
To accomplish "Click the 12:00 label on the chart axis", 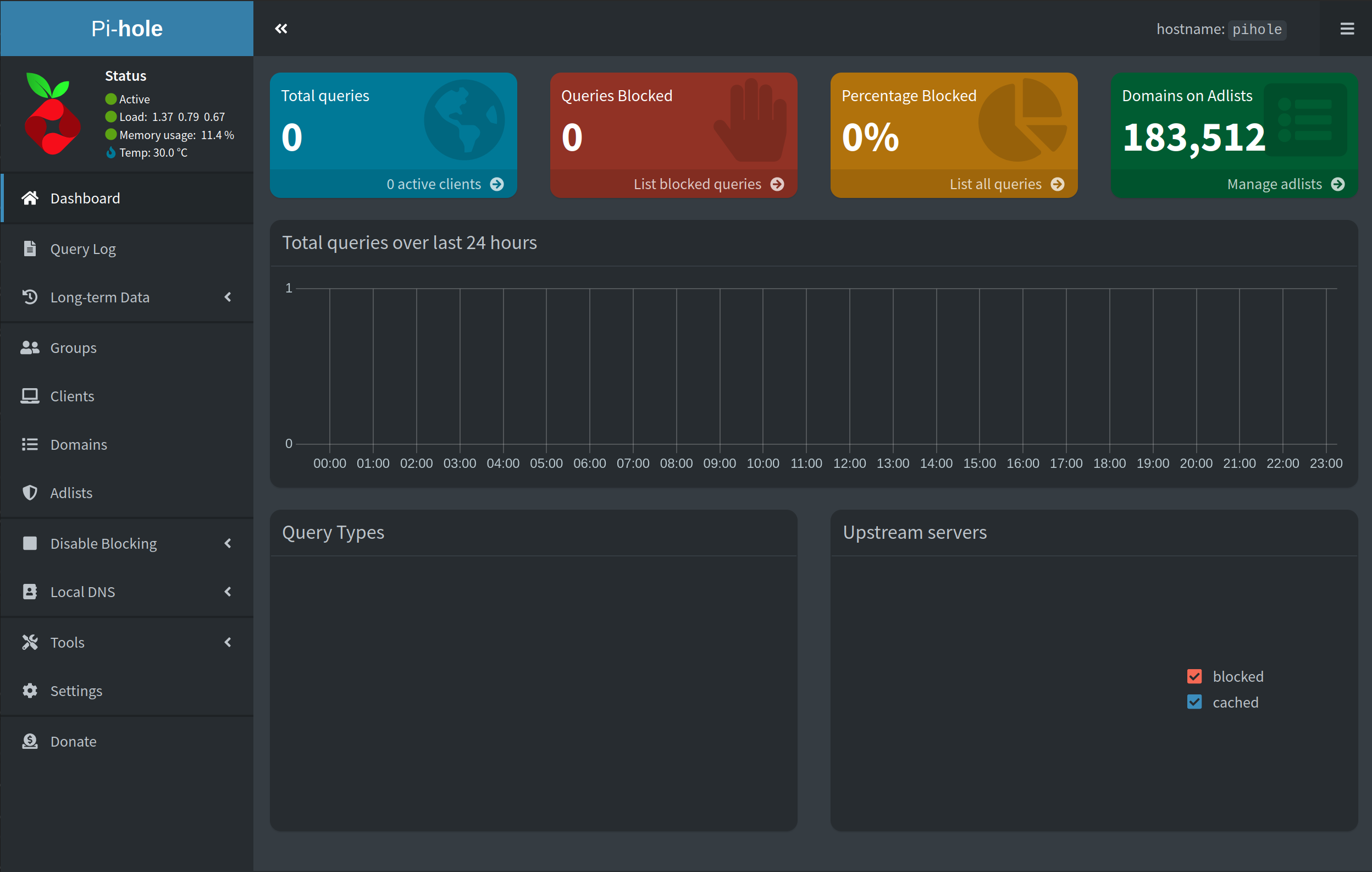I will pyautogui.click(x=849, y=463).
